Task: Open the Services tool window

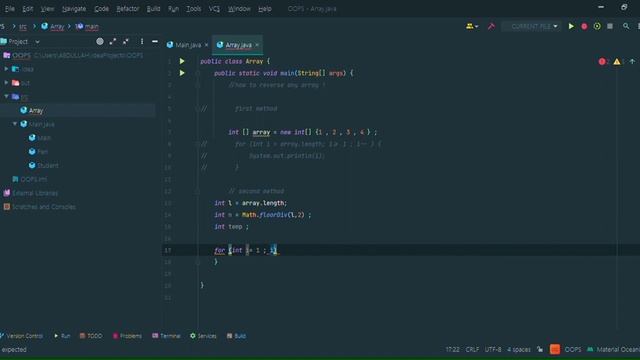Action: 203,336
